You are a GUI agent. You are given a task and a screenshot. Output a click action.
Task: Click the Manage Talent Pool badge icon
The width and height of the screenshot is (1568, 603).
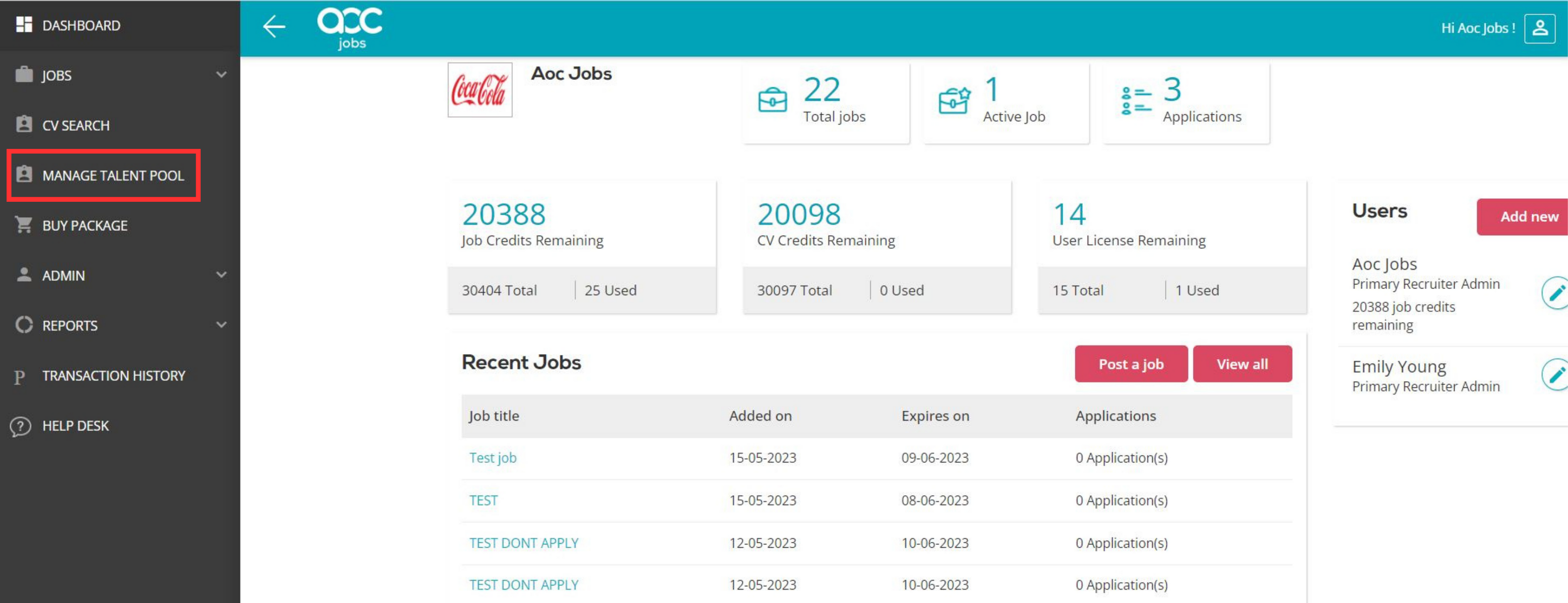24,174
